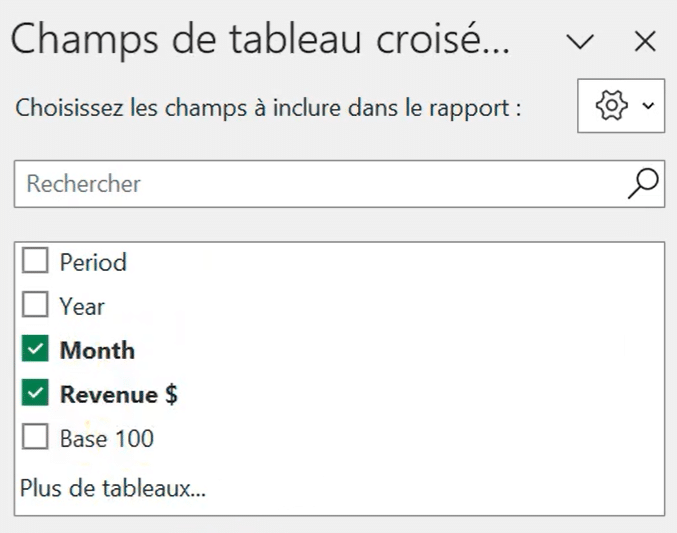Image resolution: width=677 pixels, height=533 pixels.
Task: Check the Period field checkbox
Action: (x=35, y=260)
